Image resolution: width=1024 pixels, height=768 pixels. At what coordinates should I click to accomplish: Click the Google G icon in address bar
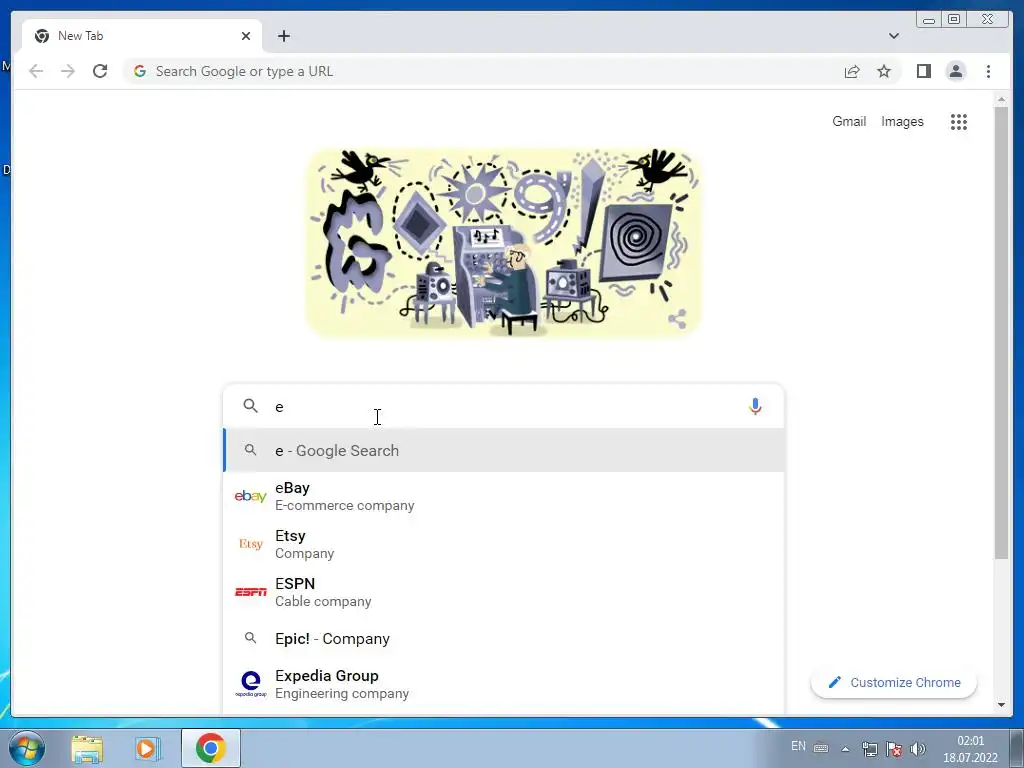click(139, 71)
